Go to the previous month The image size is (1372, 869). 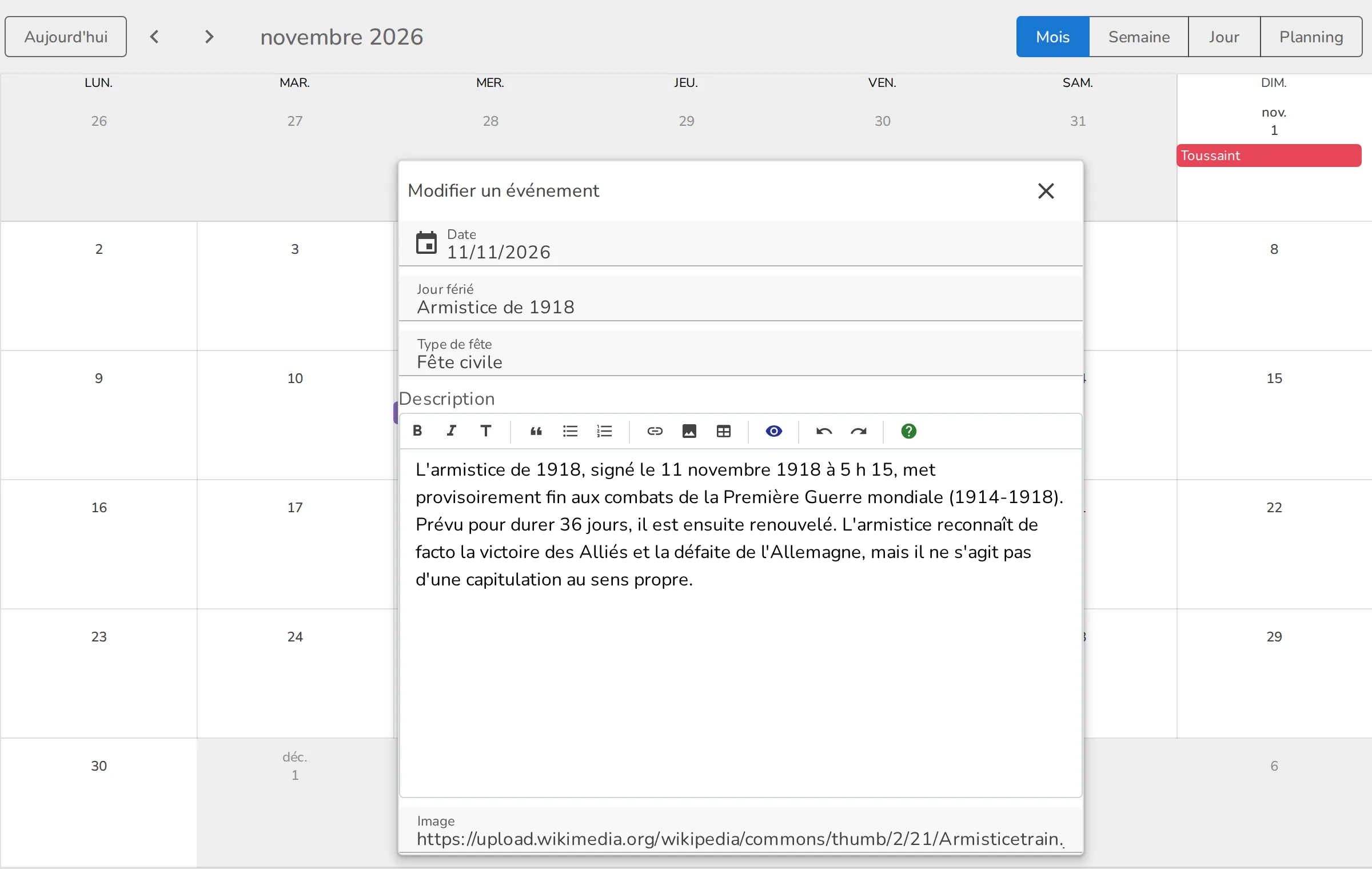154,37
